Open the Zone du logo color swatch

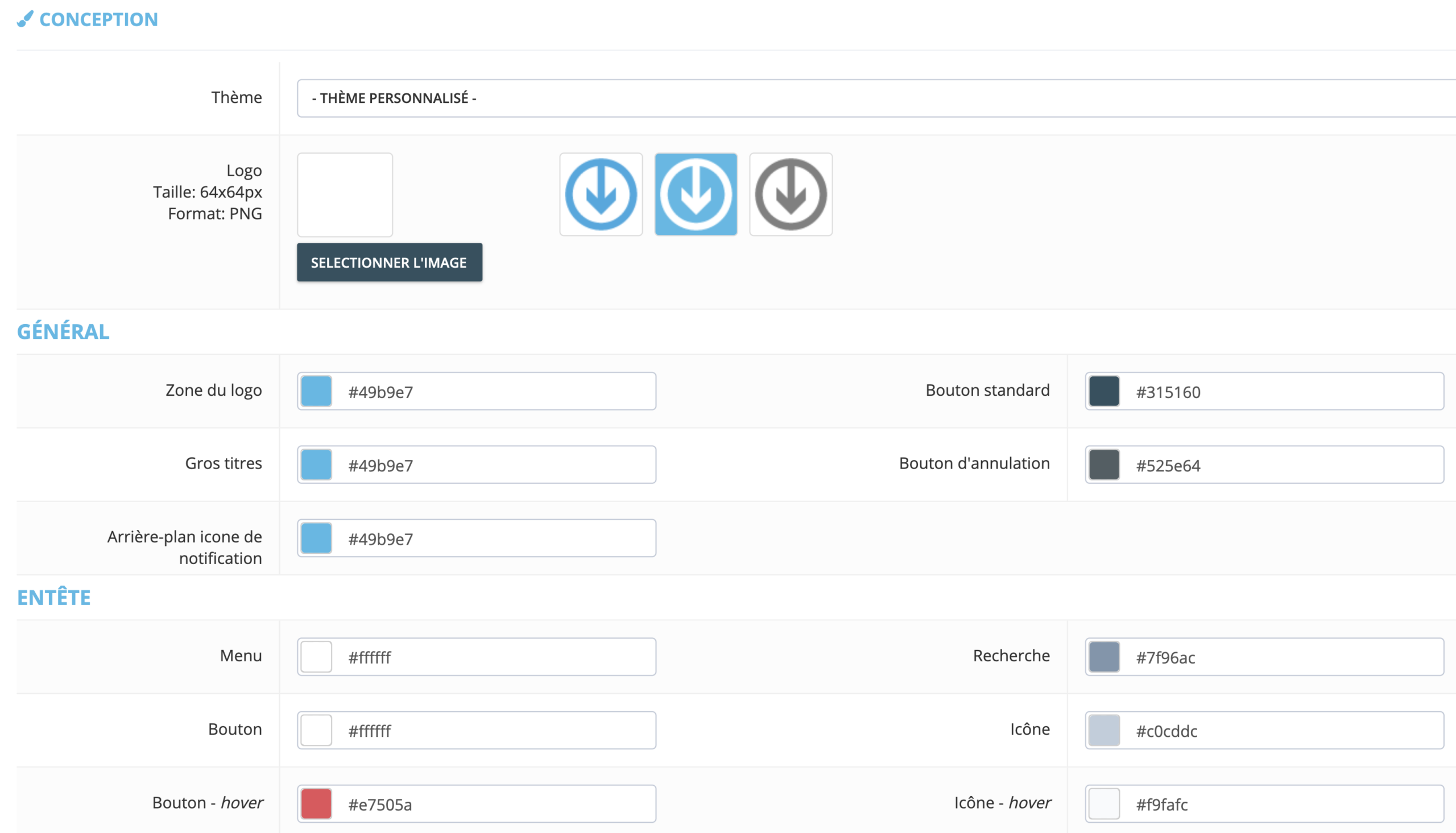316,391
